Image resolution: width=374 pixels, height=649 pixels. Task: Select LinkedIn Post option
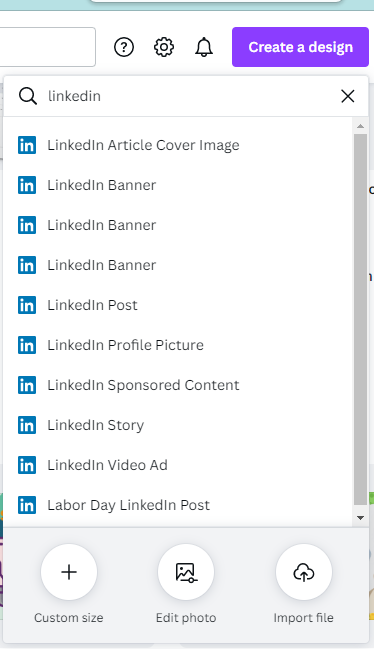tap(178, 305)
